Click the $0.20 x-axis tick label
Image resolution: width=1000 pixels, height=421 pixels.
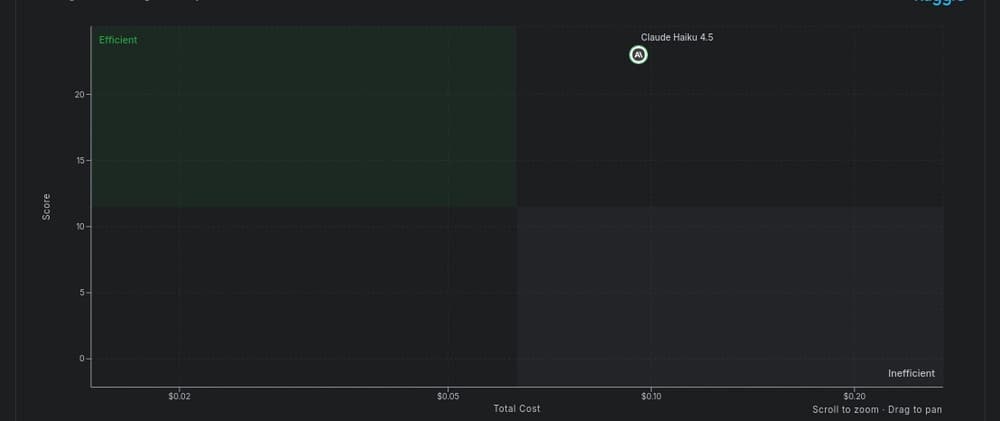854,396
